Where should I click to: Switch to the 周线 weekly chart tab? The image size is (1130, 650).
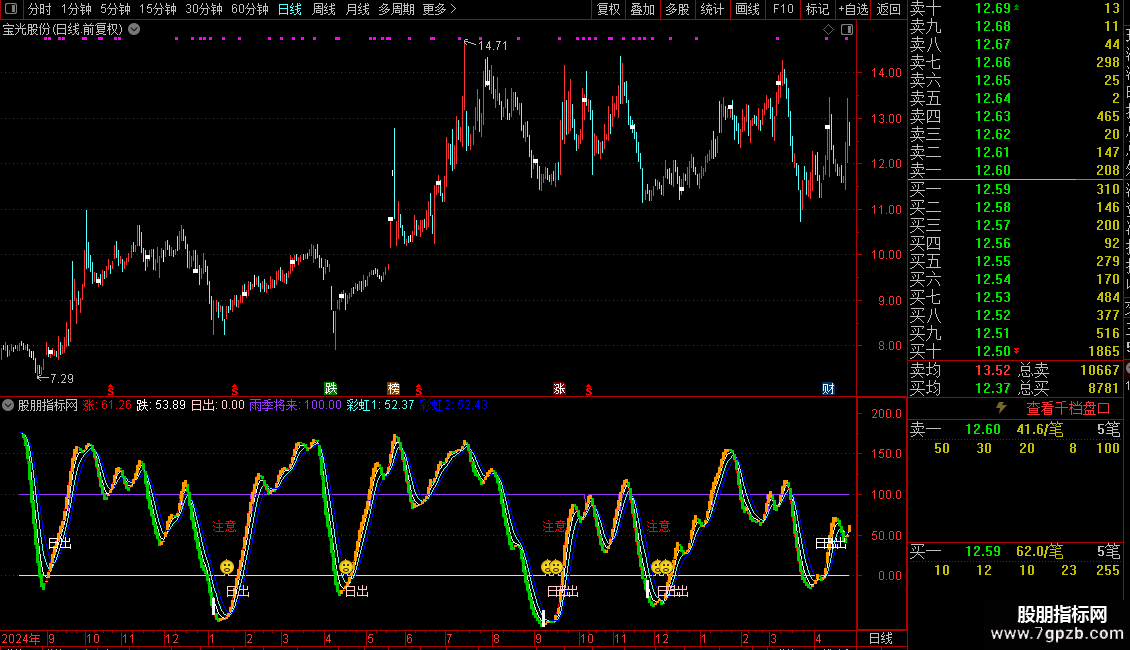[x=324, y=9]
